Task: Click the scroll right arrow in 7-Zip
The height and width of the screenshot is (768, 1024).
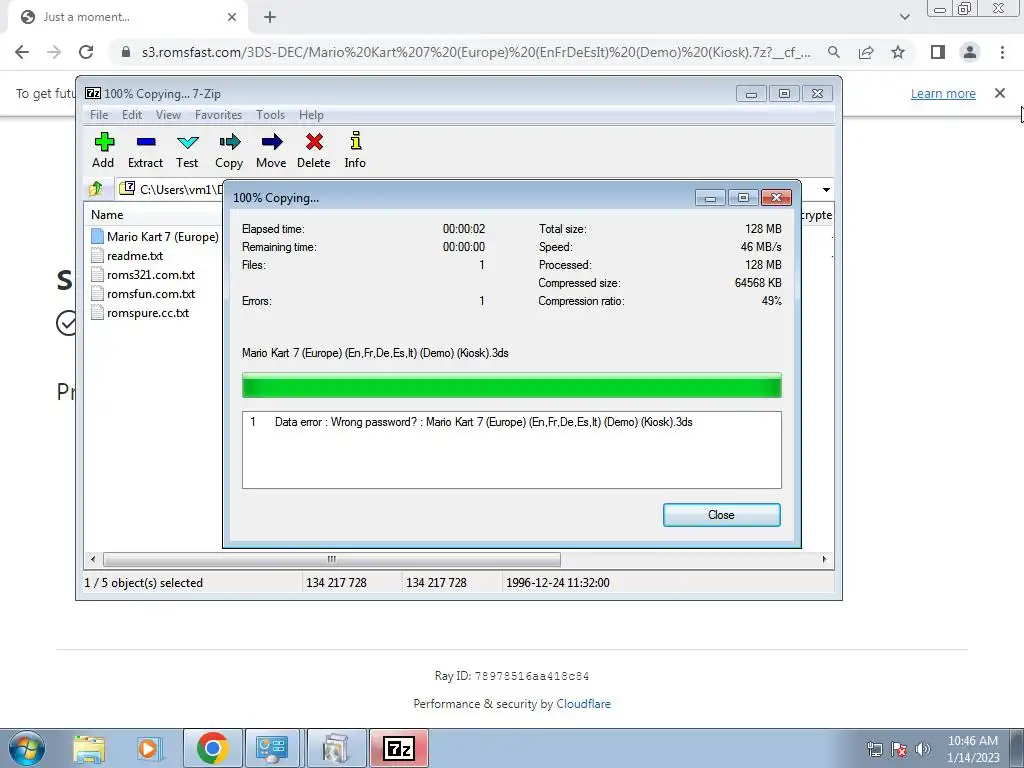Action: (824, 559)
